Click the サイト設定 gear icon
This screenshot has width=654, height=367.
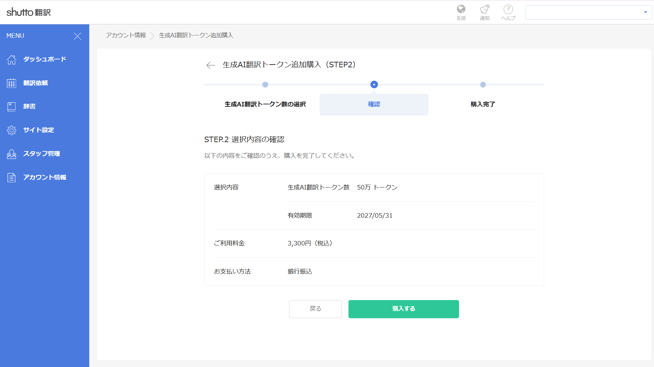pos(11,130)
